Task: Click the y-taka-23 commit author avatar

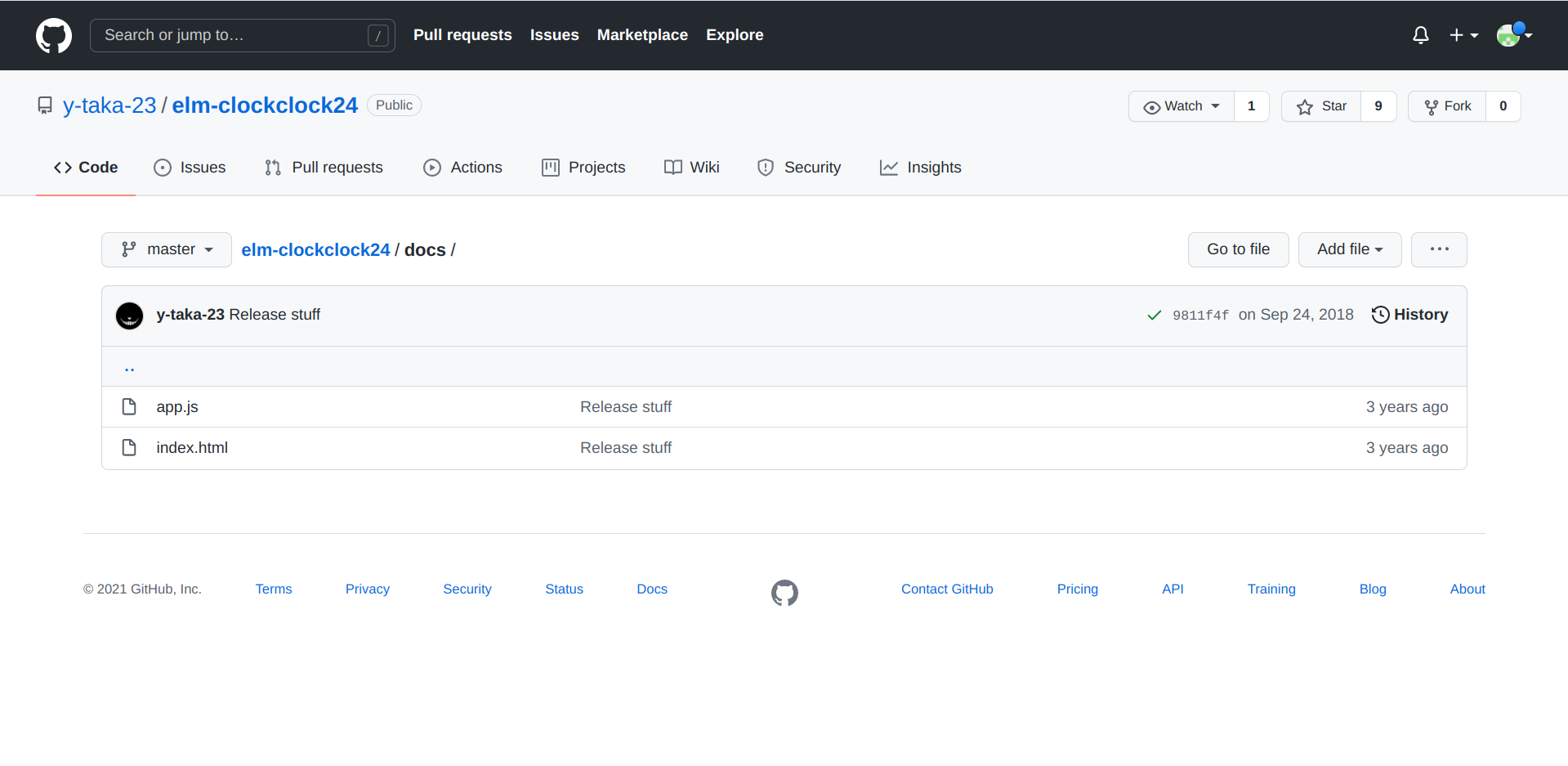Action: tap(130, 316)
